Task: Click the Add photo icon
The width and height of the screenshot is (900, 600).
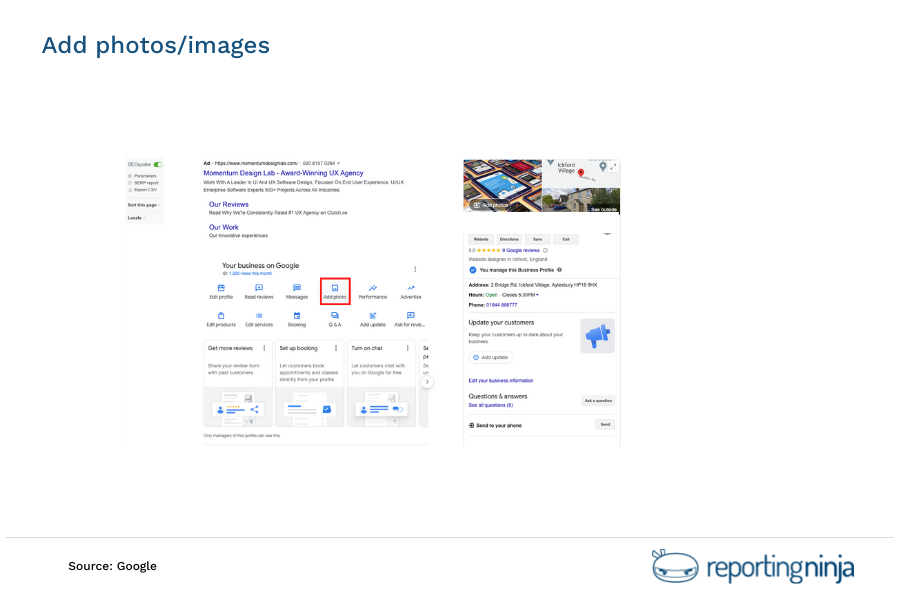Action: (335, 291)
